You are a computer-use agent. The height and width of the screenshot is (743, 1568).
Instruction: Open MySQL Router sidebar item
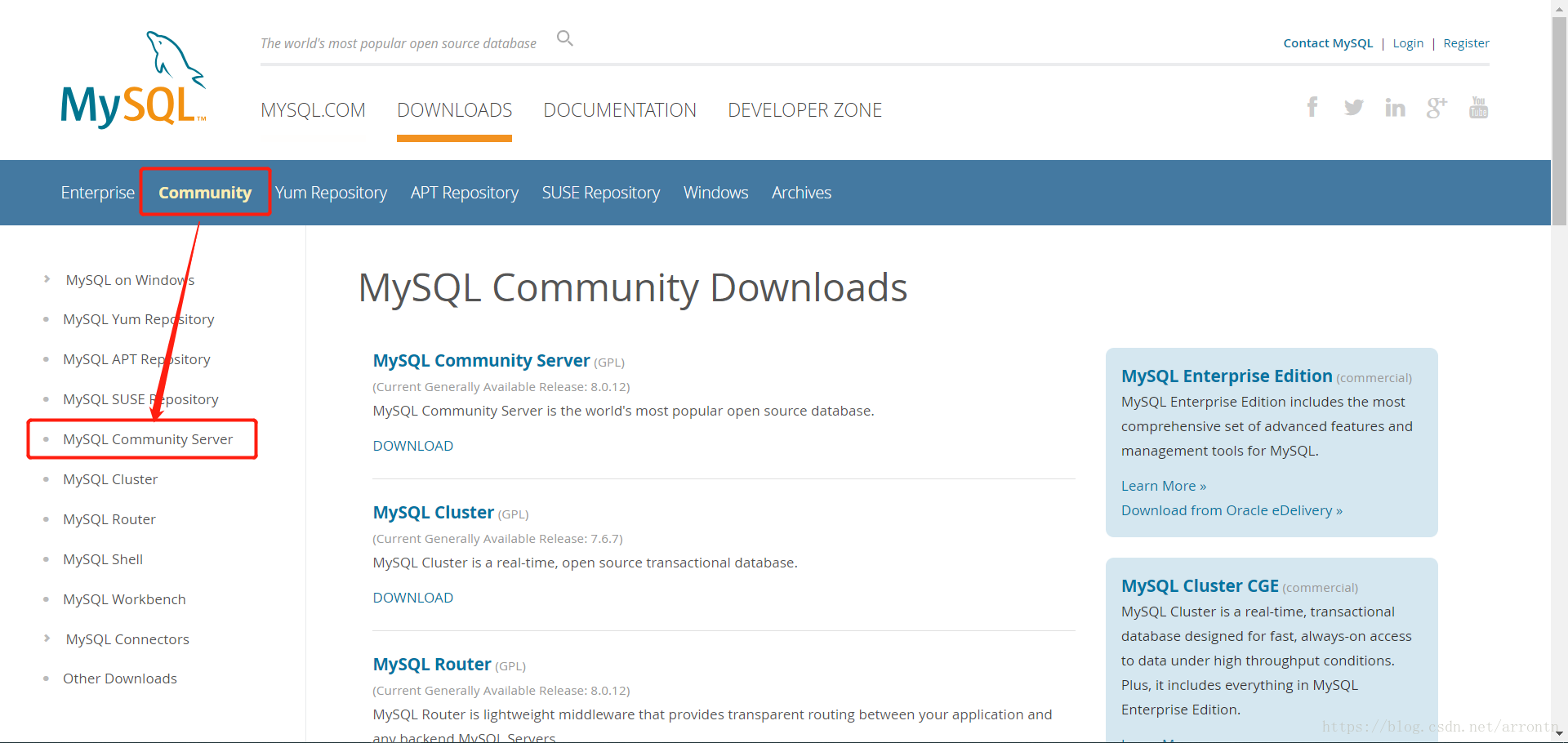click(109, 519)
